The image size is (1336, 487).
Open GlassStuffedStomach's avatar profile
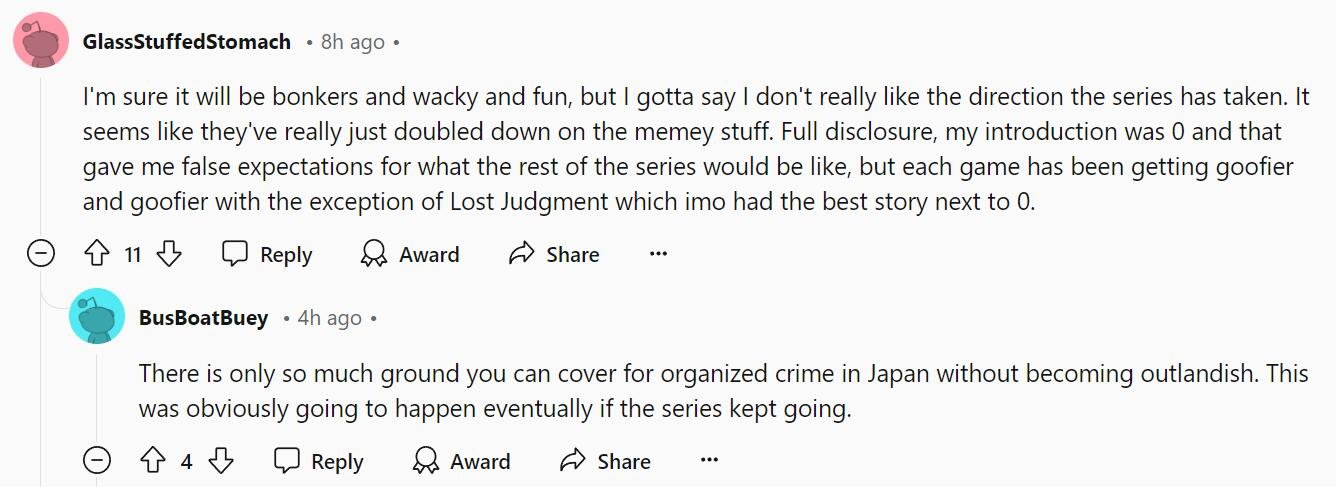[41, 42]
